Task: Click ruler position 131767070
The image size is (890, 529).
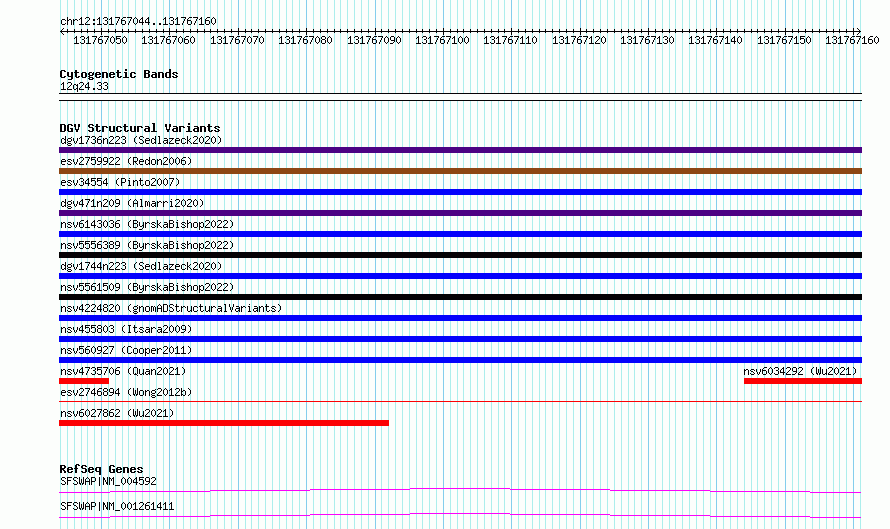Action: (x=237, y=40)
